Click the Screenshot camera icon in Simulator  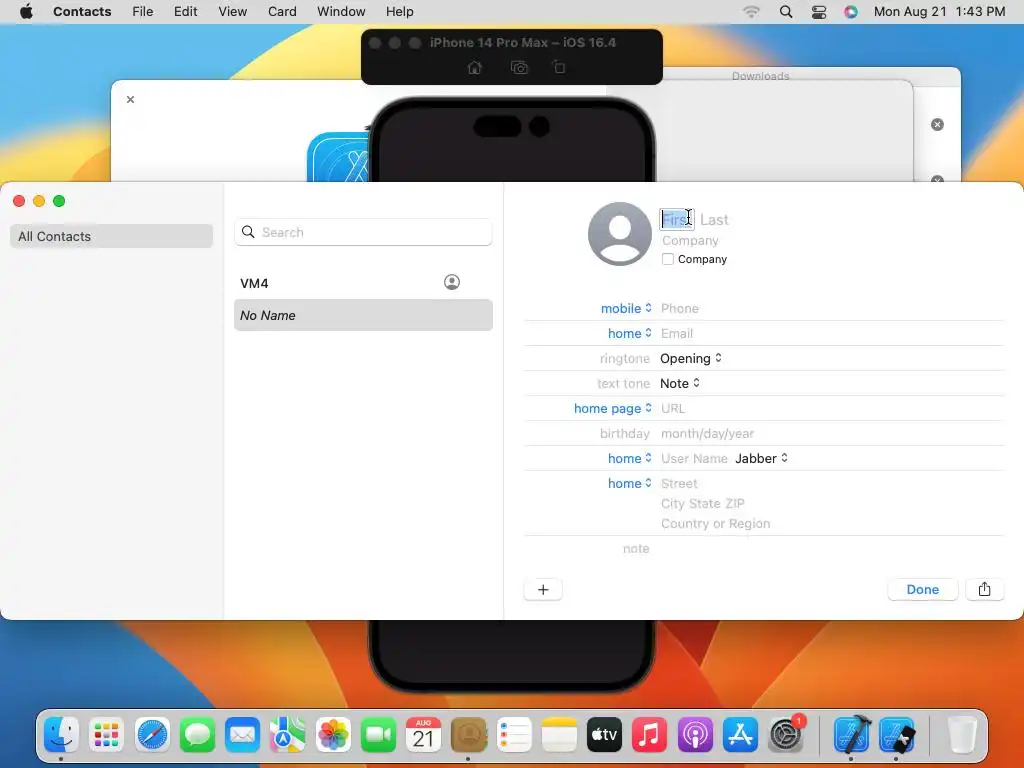click(x=519, y=67)
